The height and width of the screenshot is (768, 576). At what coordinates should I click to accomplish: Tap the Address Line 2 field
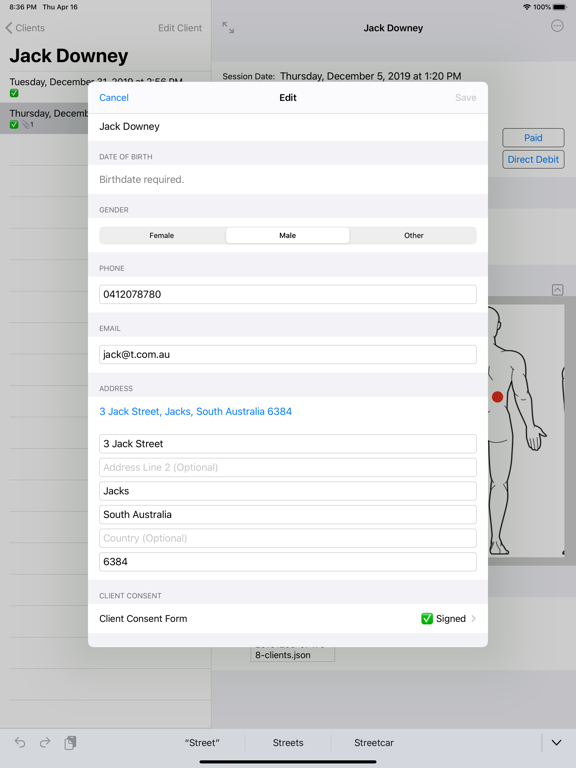[x=288, y=467]
